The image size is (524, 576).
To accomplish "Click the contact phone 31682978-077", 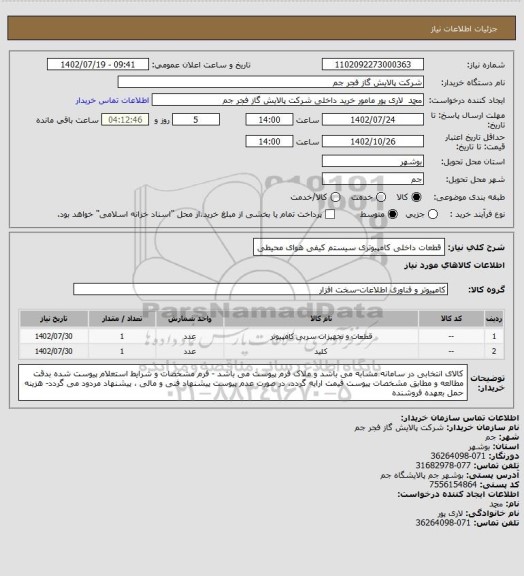I will [x=443, y=465].
